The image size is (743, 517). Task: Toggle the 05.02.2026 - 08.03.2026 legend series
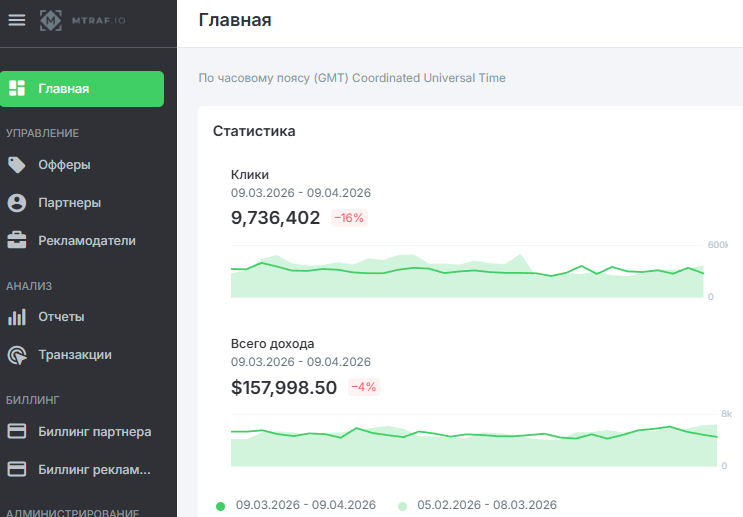pyautogui.click(x=477, y=505)
